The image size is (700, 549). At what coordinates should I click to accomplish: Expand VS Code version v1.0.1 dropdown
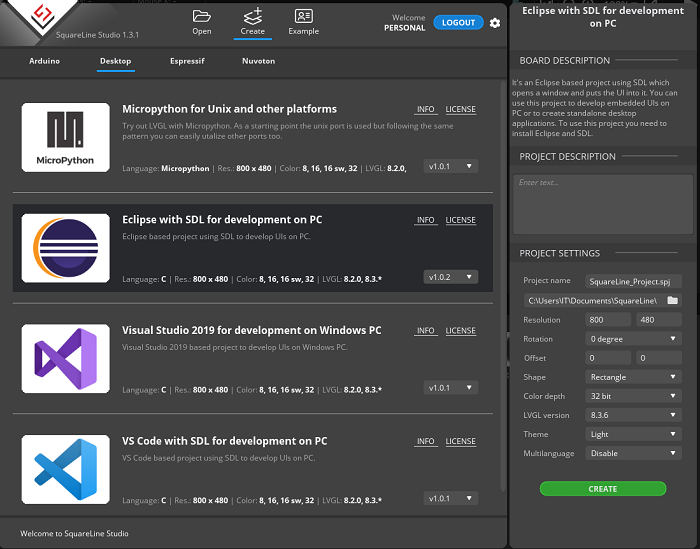tap(450, 499)
